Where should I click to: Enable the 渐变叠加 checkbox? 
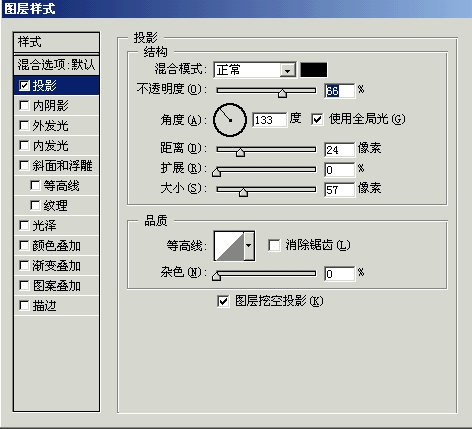(x=24, y=266)
